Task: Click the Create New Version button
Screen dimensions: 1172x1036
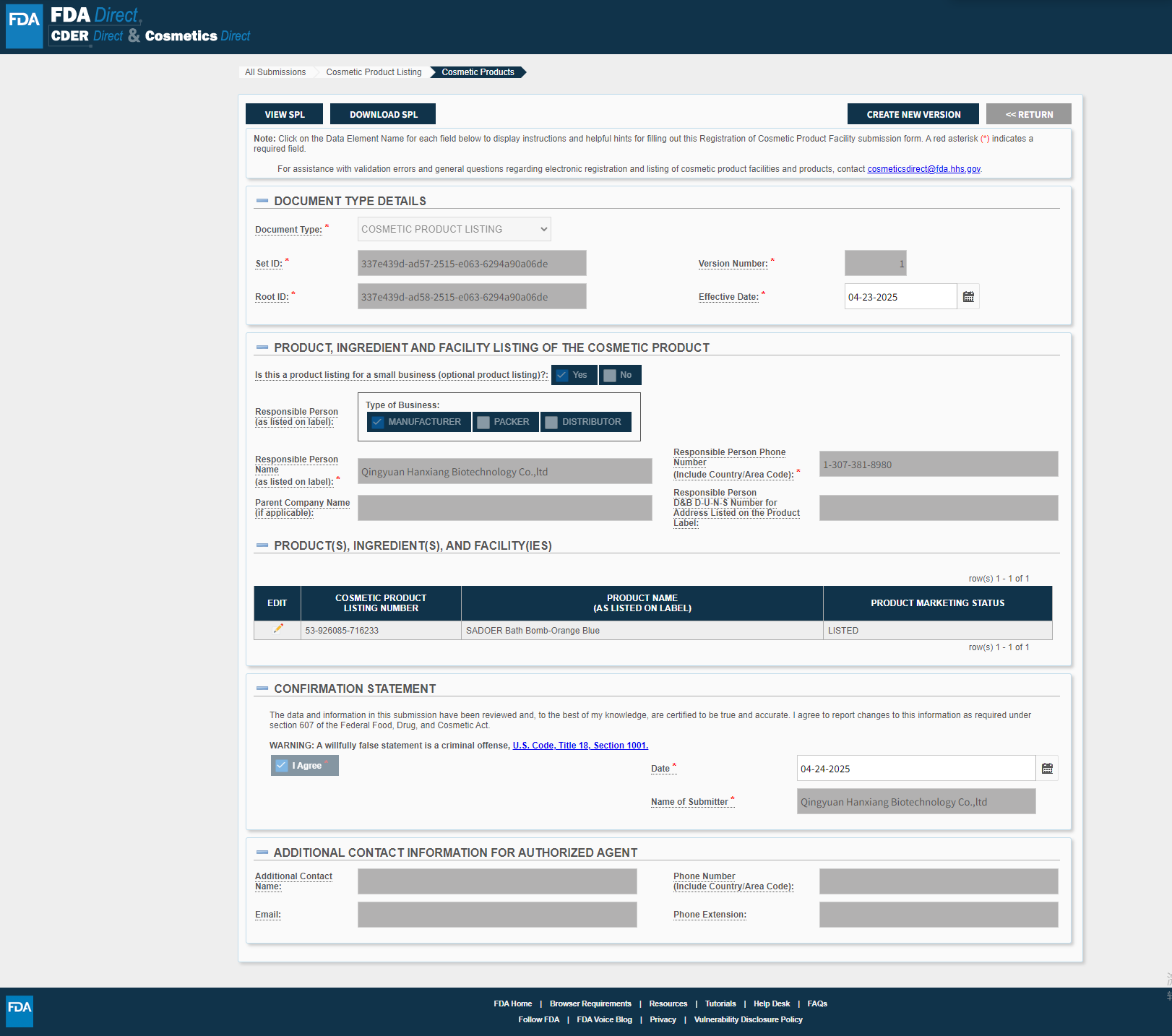Action: tap(913, 114)
